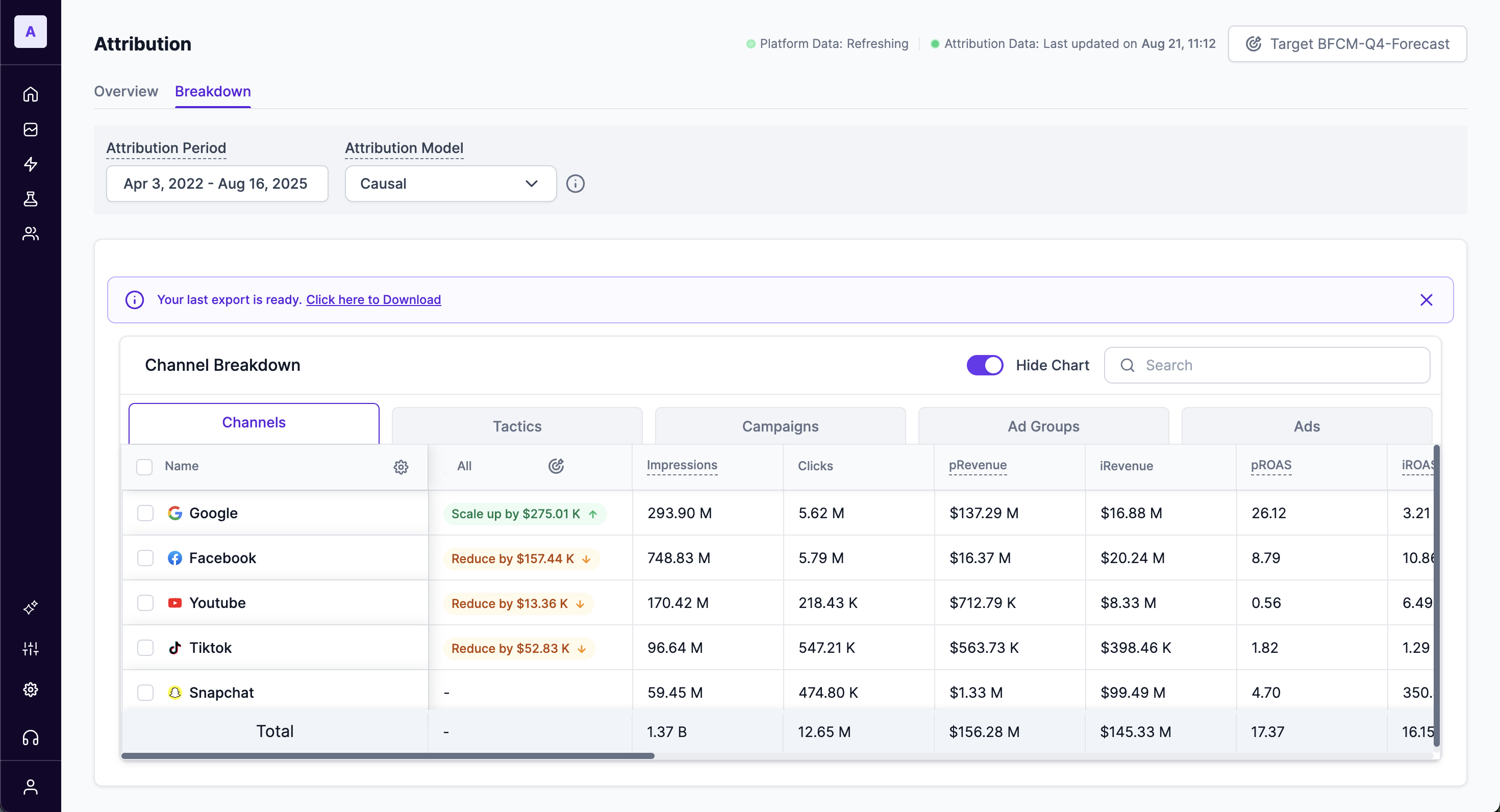Click the column settings gear next to Name
The height and width of the screenshot is (812, 1500).
pyautogui.click(x=401, y=467)
